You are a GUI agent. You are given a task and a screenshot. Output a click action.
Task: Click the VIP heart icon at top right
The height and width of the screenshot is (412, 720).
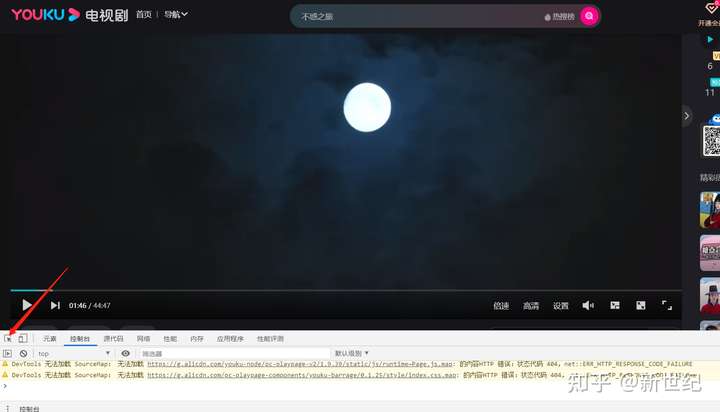[711, 8]
